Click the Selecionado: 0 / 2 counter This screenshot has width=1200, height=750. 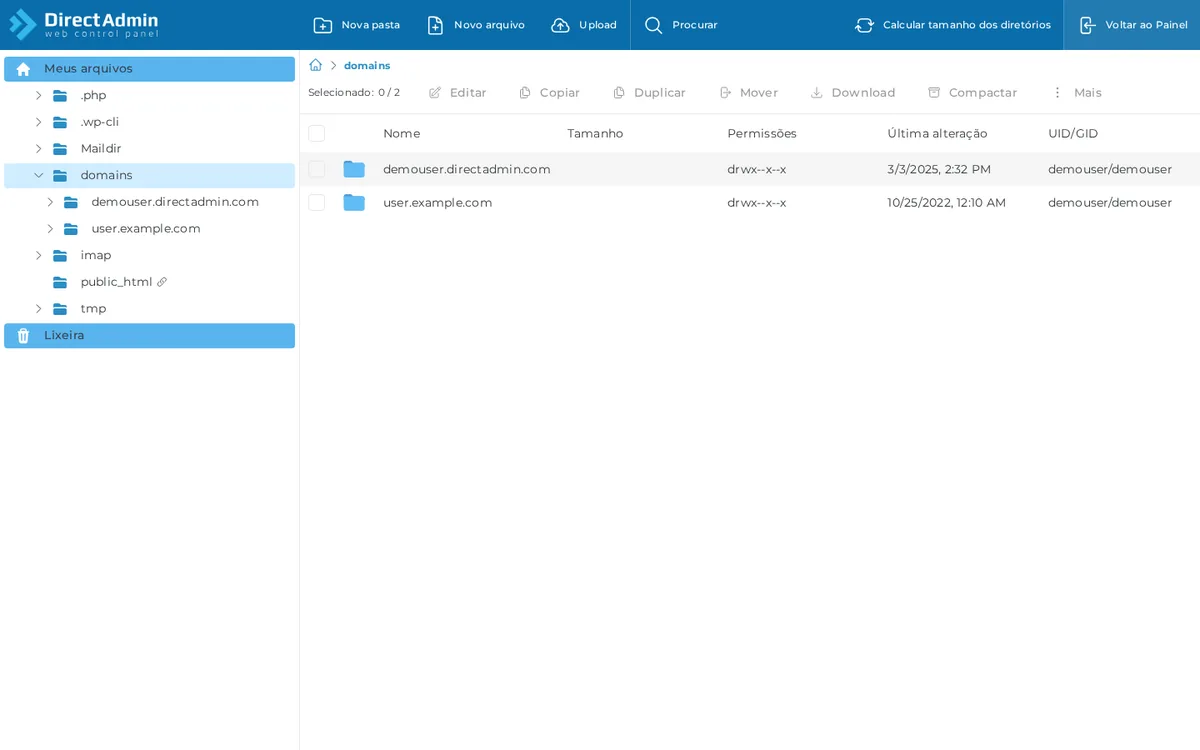354,92
